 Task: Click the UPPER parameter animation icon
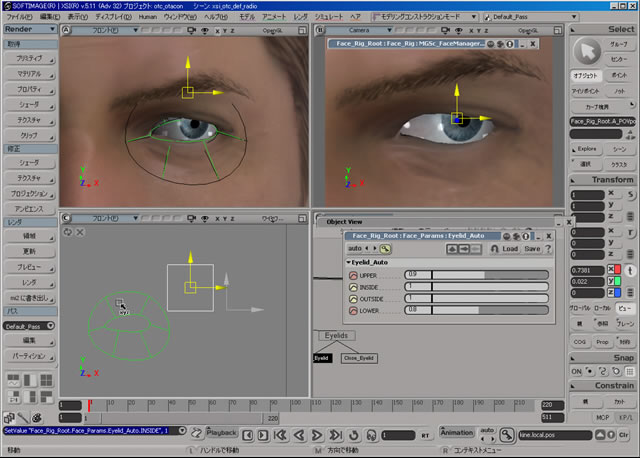[353, 274]
